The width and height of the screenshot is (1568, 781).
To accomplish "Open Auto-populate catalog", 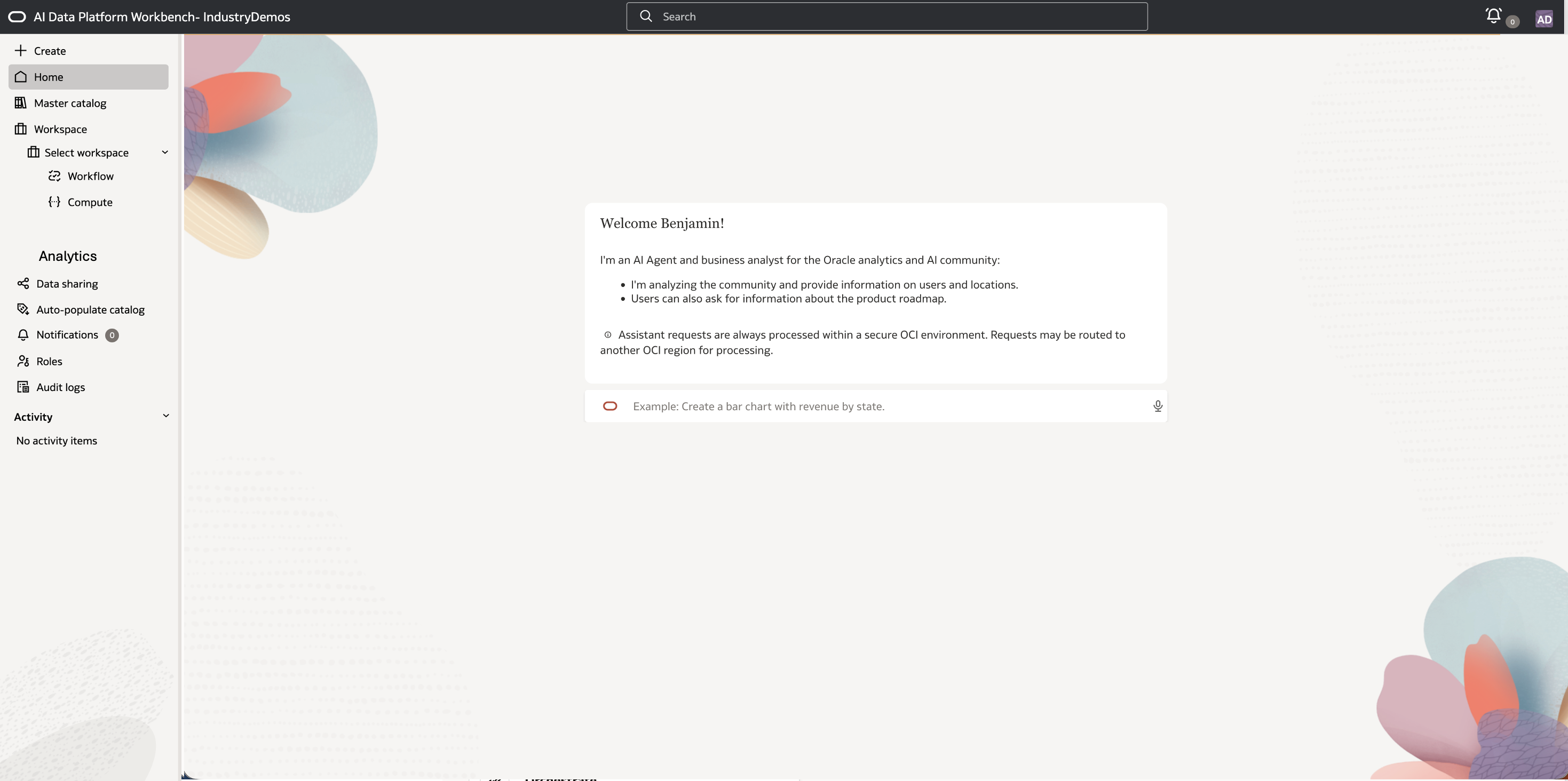I will (x=90, y=309).
